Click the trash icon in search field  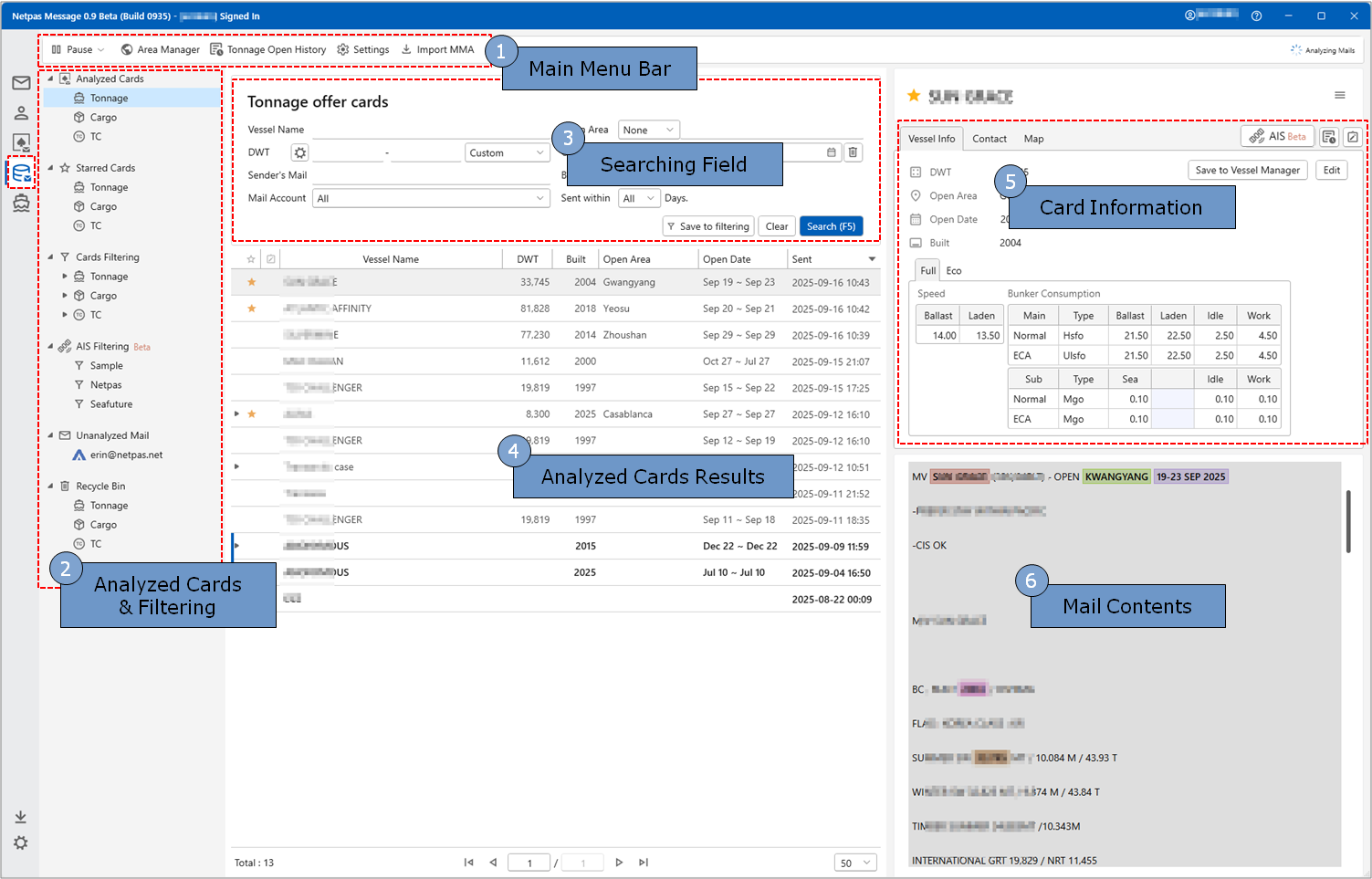853,152
